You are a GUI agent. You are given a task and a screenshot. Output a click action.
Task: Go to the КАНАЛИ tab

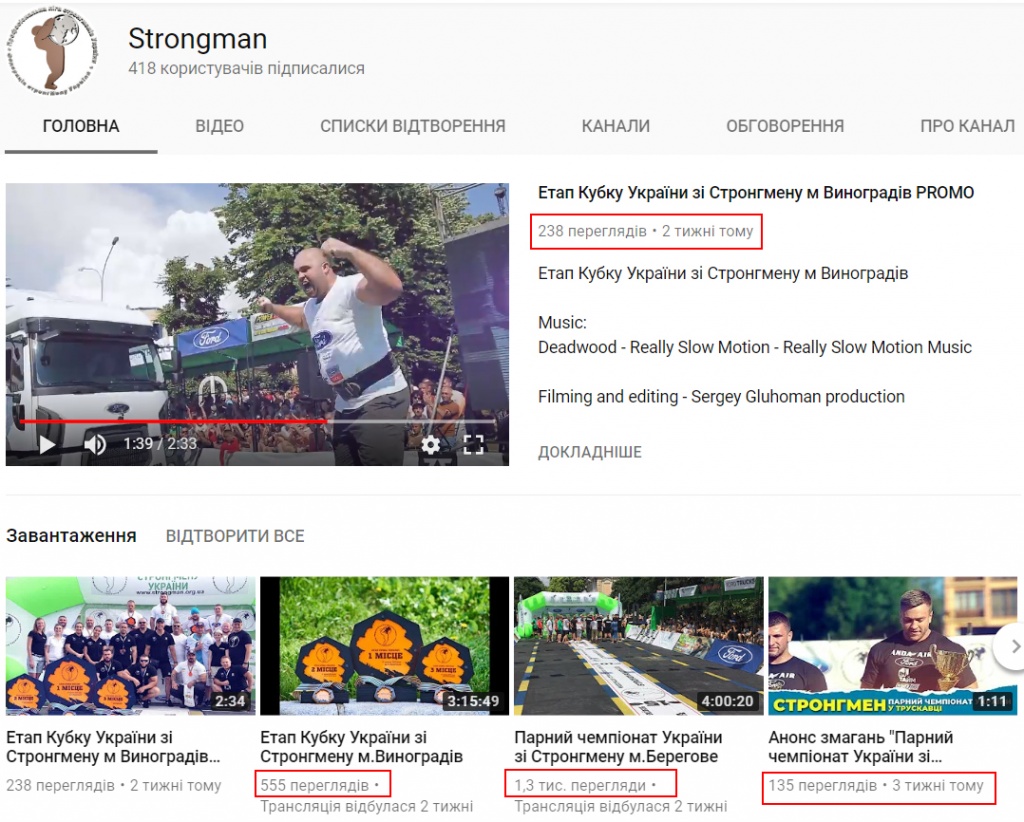[x=616, y=126]
